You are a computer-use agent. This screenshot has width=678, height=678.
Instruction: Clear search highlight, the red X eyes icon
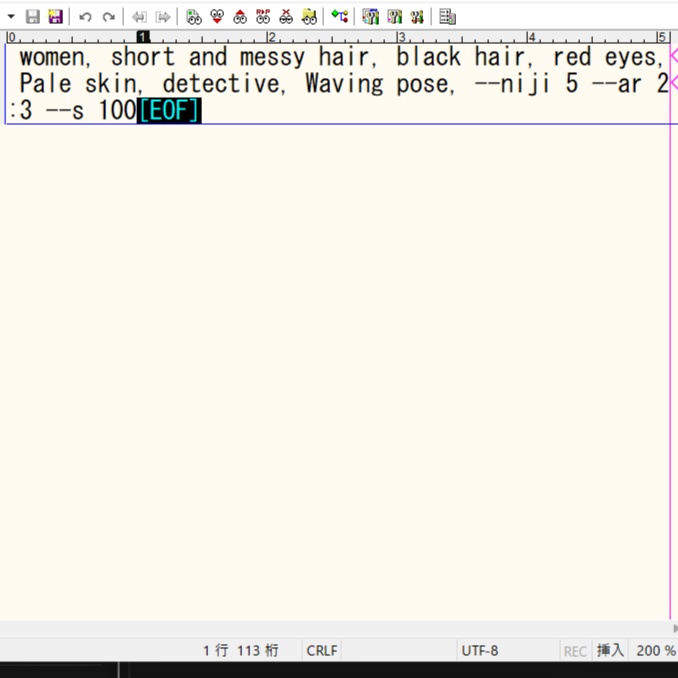286,17
